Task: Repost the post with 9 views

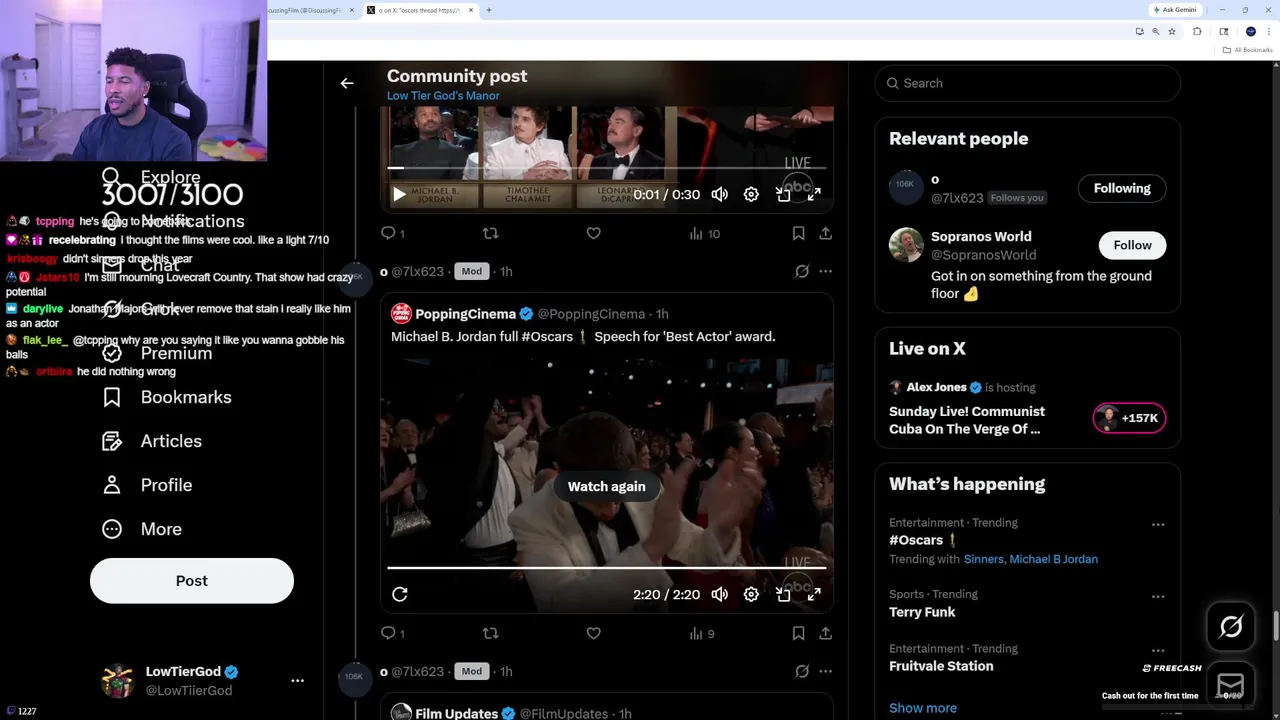Action: (x=490, y=633)
